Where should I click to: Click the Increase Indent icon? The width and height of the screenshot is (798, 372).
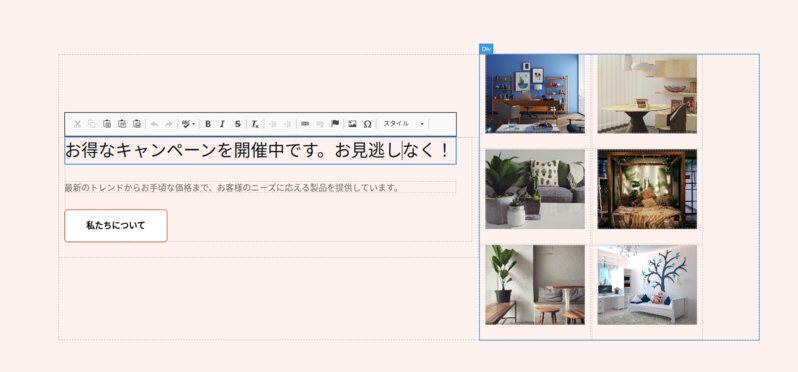[287, 124]
